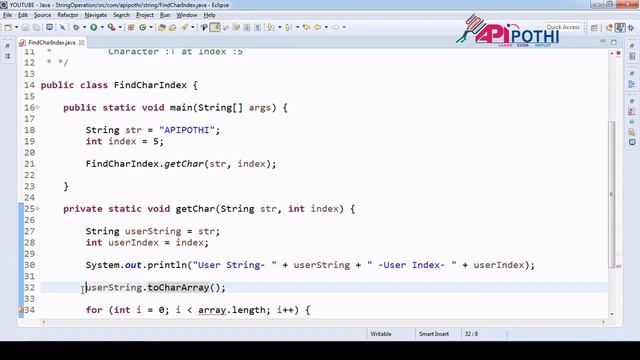Open Outline view icon in right trim
Image resolution: width=640 pixels, height=360 pixels.
coord(632,84)
